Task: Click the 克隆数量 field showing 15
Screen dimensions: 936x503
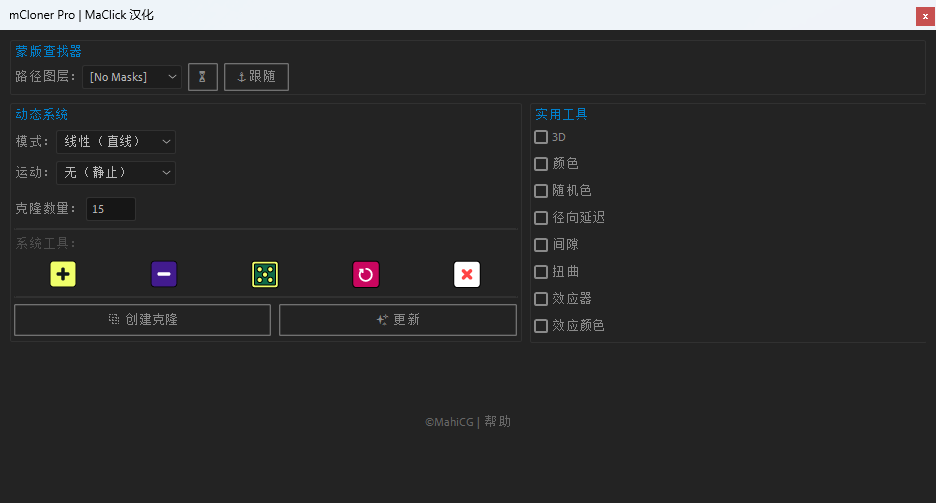Action: pos(110,209)
